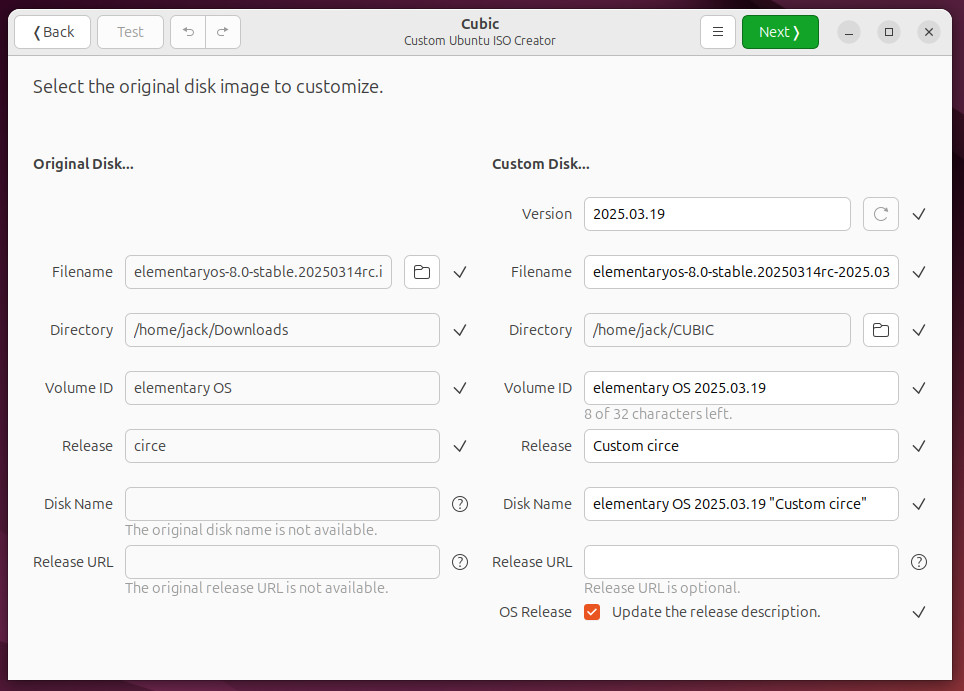The width and height of the screenshot is (964, 691).
Task: Click the original Filename field
Action: click(x=258, y=272)
